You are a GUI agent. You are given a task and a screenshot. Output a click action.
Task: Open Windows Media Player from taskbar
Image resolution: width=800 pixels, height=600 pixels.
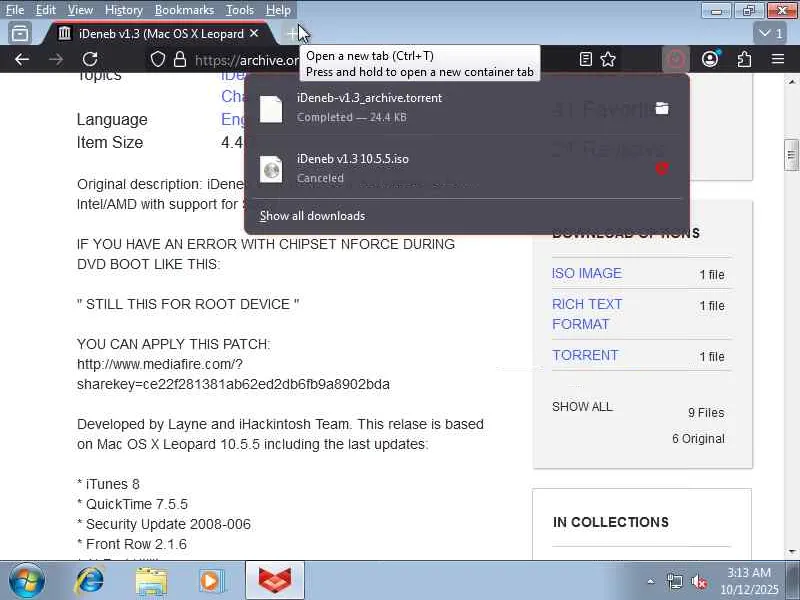point(212,581)
